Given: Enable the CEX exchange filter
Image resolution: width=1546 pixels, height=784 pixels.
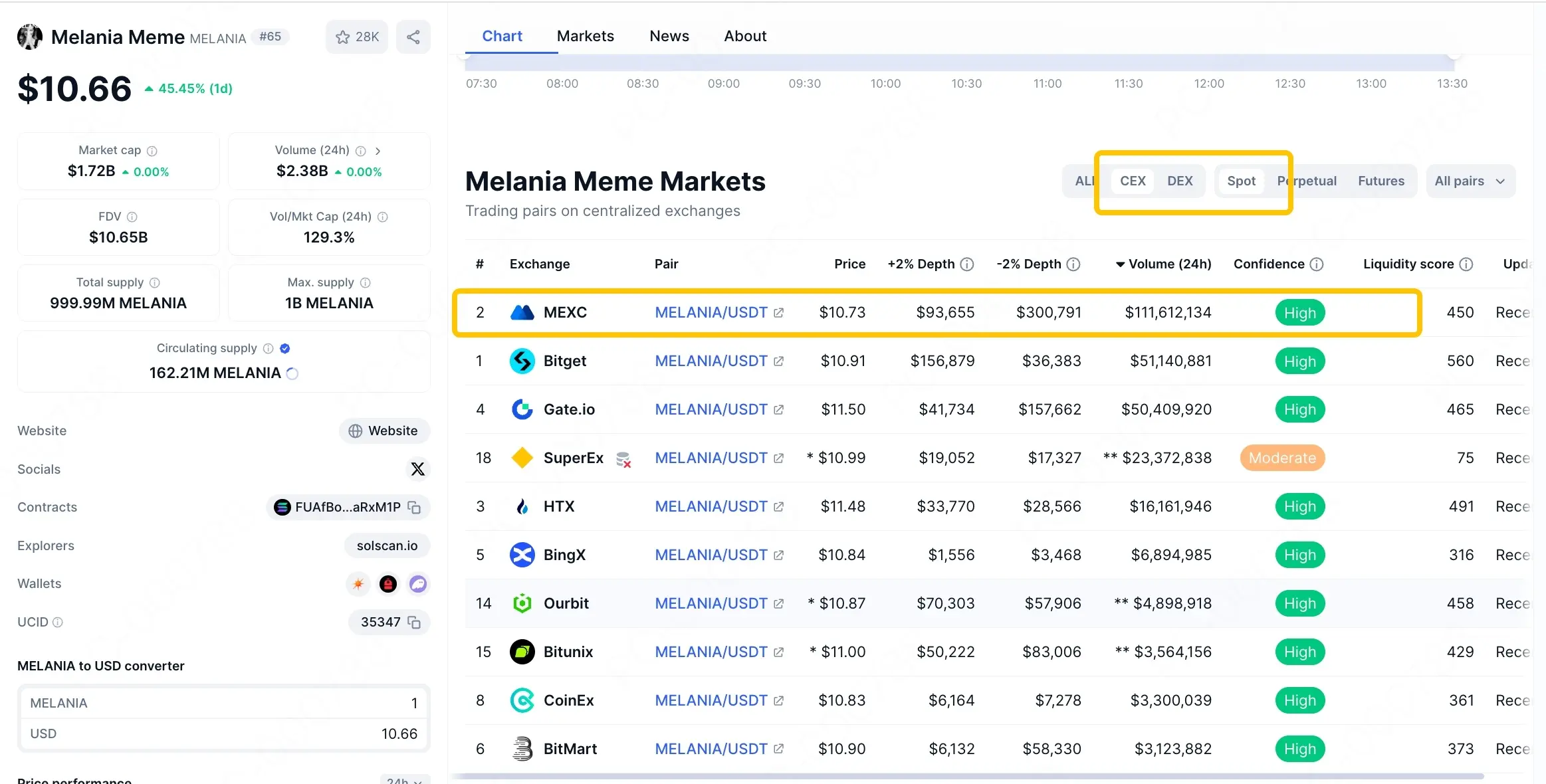Looking at the screenshot, I should 1133,181.
